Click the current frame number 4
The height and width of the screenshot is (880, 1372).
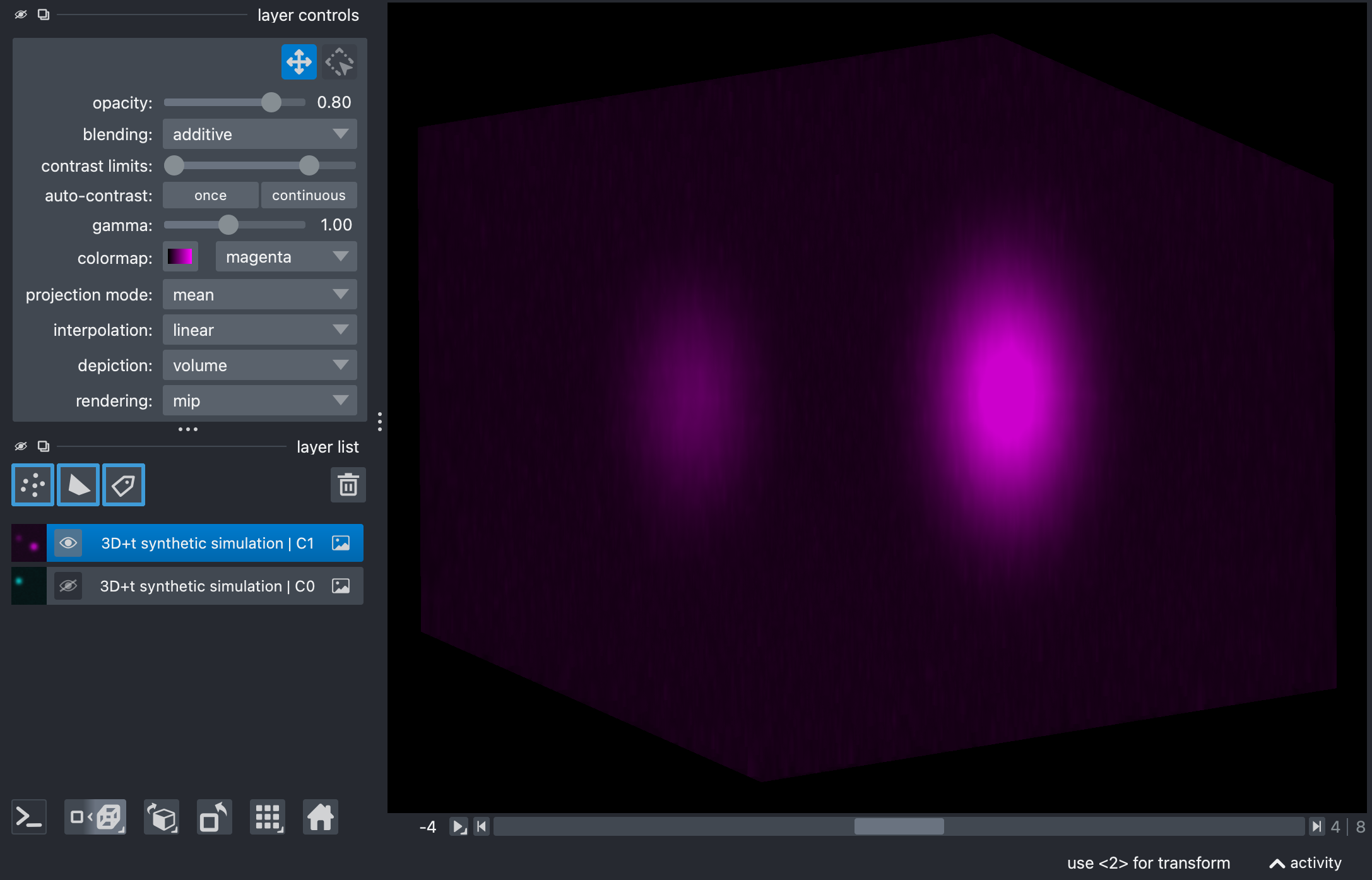1335,826
